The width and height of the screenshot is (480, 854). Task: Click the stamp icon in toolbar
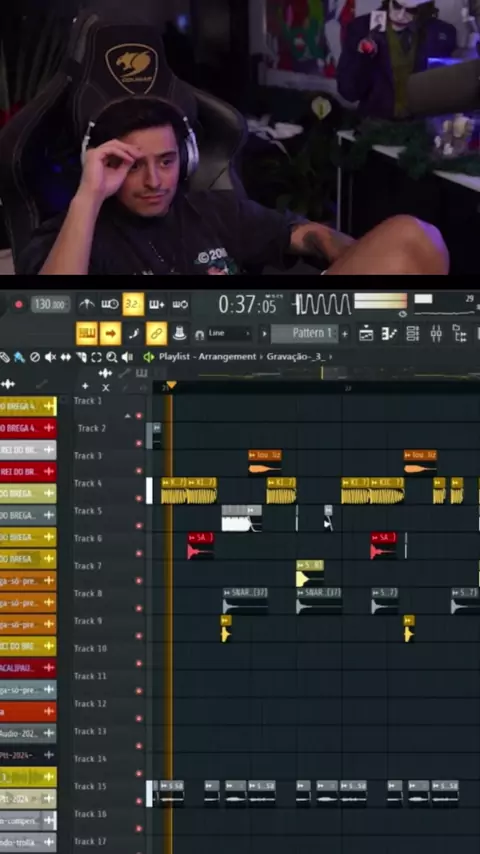coord(179,333)
